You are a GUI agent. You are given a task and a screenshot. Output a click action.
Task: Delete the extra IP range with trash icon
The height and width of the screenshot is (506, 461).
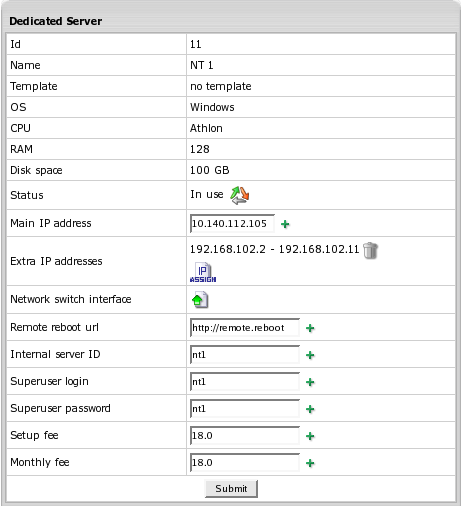click(370, 250)
